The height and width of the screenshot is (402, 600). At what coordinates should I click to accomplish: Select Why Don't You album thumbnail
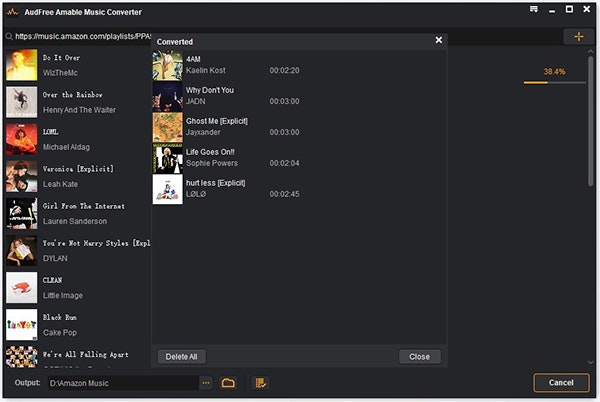(x=168, y=97)
